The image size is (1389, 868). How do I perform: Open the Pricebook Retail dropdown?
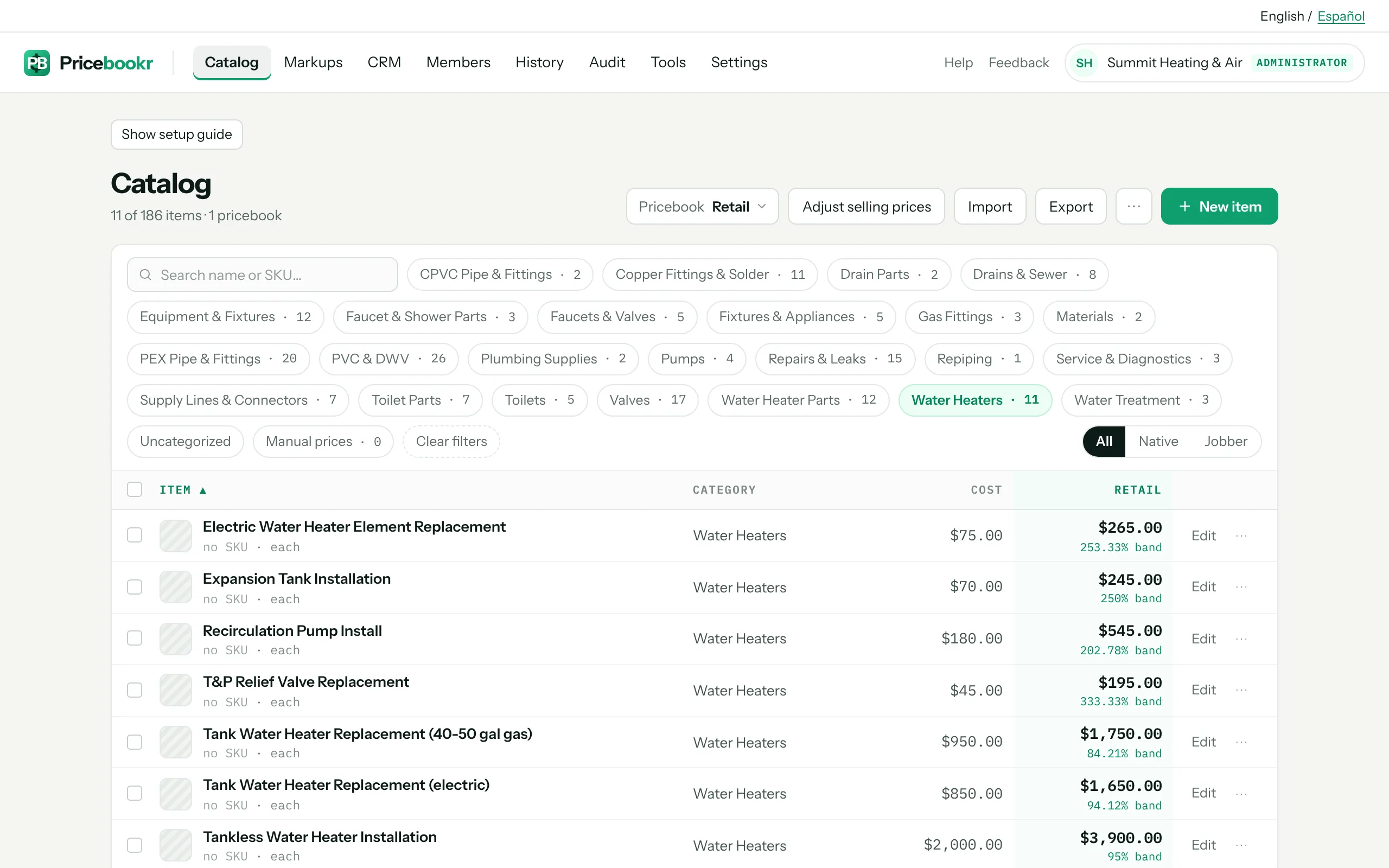tap(702, 206)
